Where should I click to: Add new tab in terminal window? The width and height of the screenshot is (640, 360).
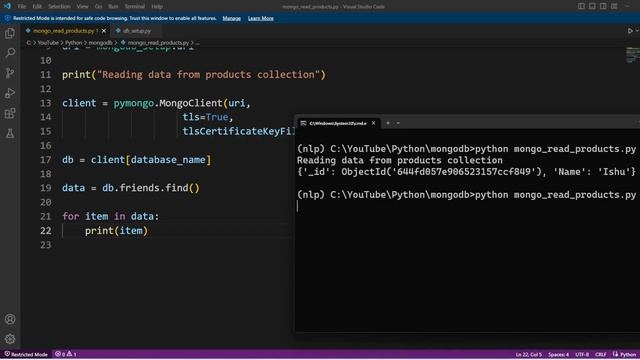click(388, 123)
